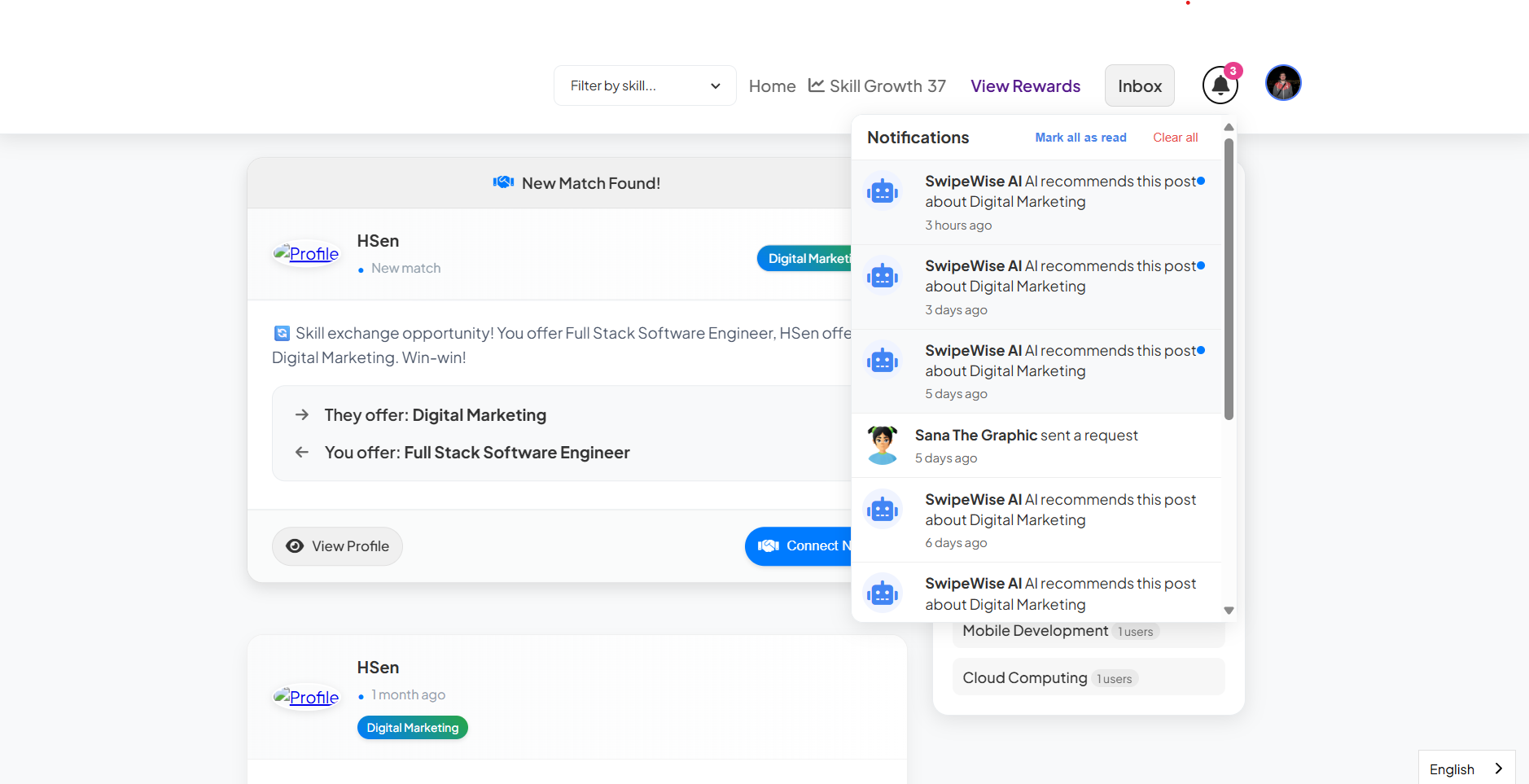Screen dimensions: 1529x784
Task: Click the right arrow beside They offer
Action: point(302,414)
